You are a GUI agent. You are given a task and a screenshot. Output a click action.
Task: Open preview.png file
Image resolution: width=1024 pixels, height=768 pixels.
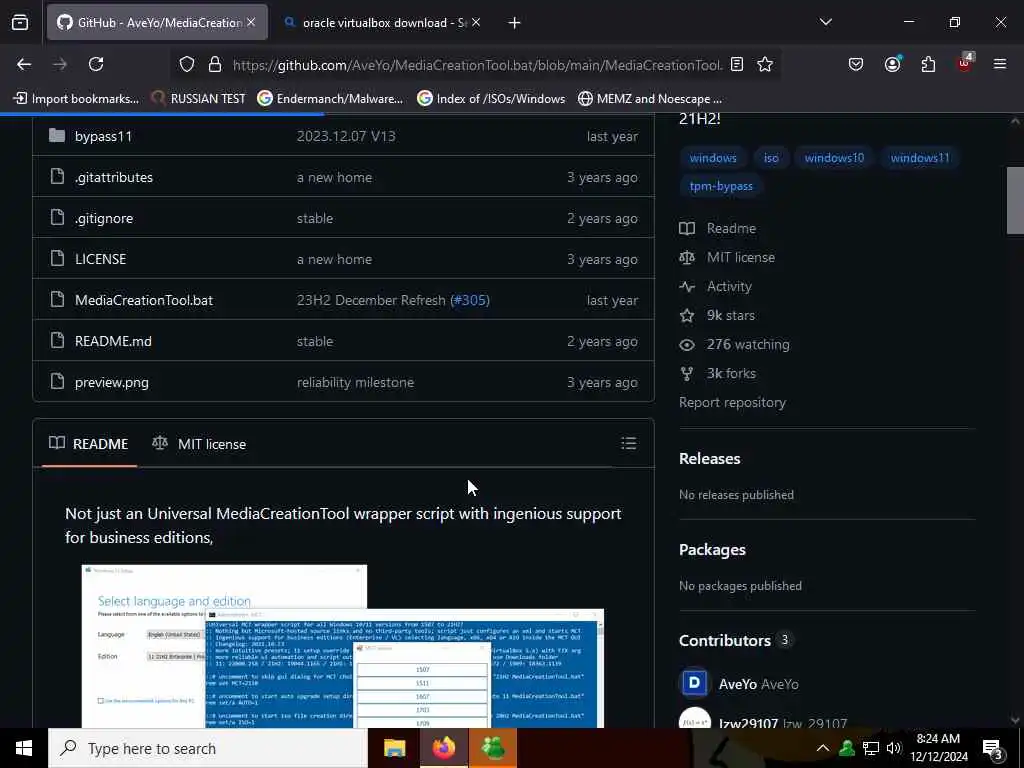click(x=112, y=383)
